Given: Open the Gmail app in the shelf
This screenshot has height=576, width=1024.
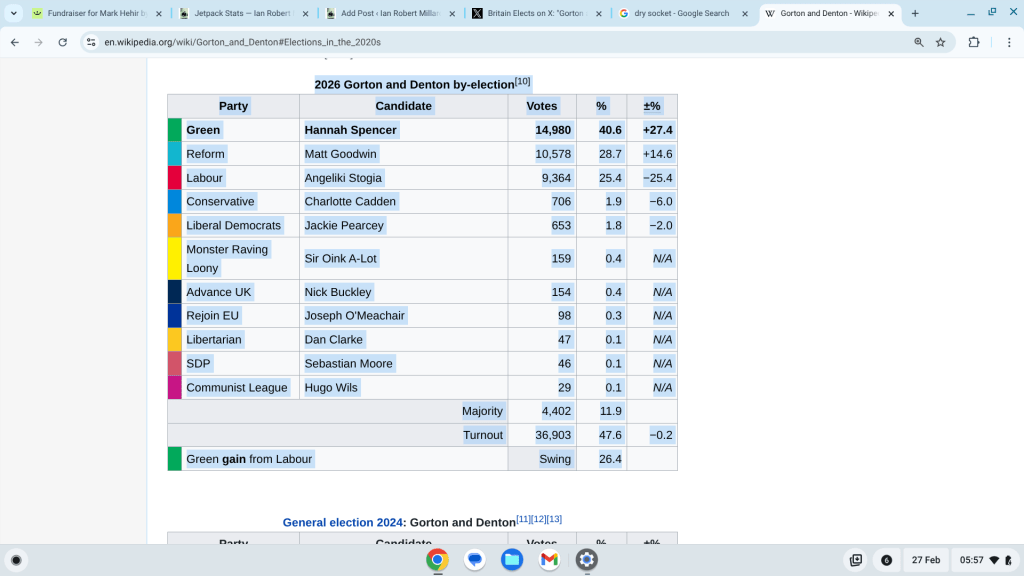Looking at the screenshot, I should [549, 560].
